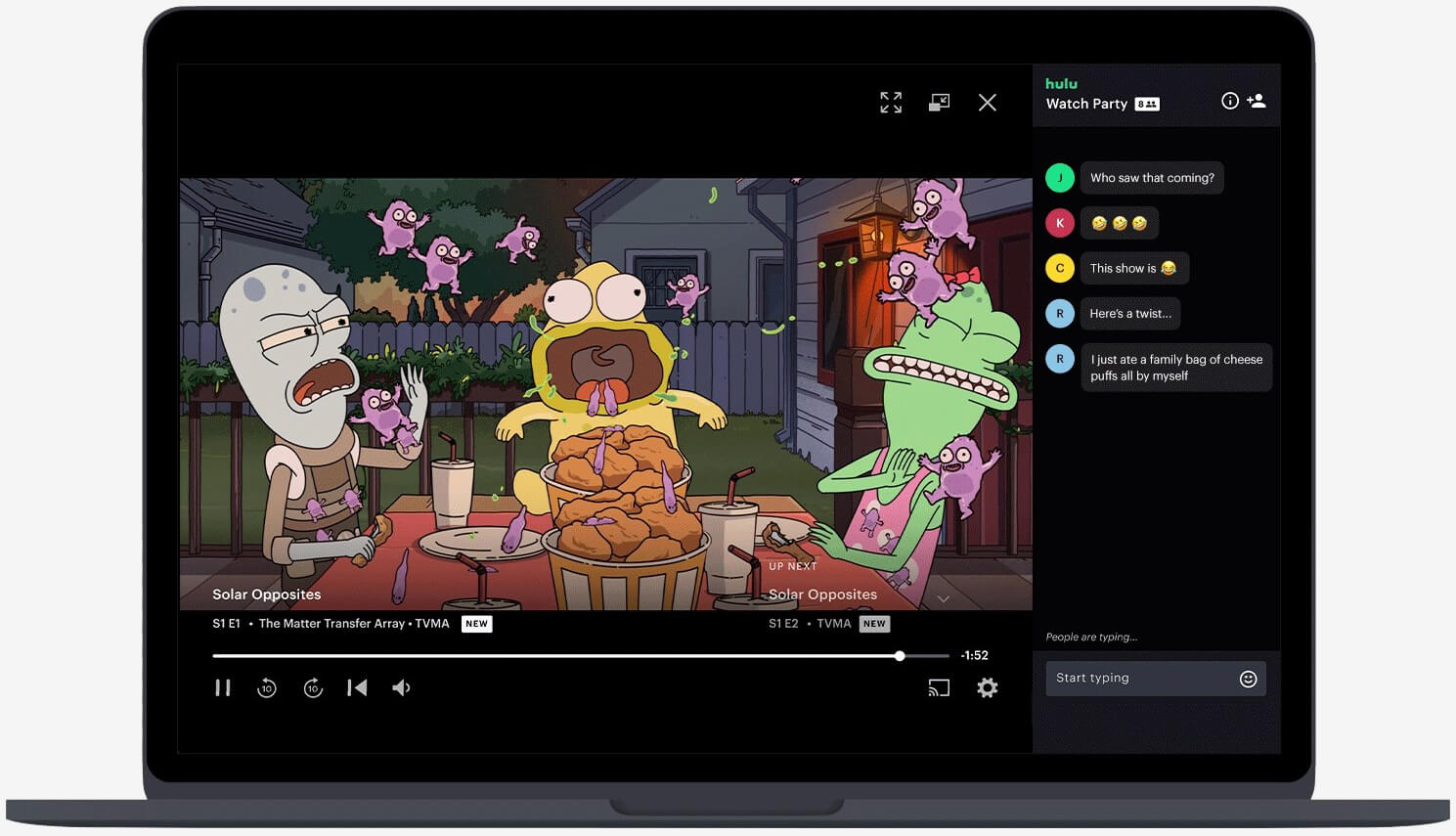
Task: Show Watch Party participant count badge
Action: click(1147, 105)
